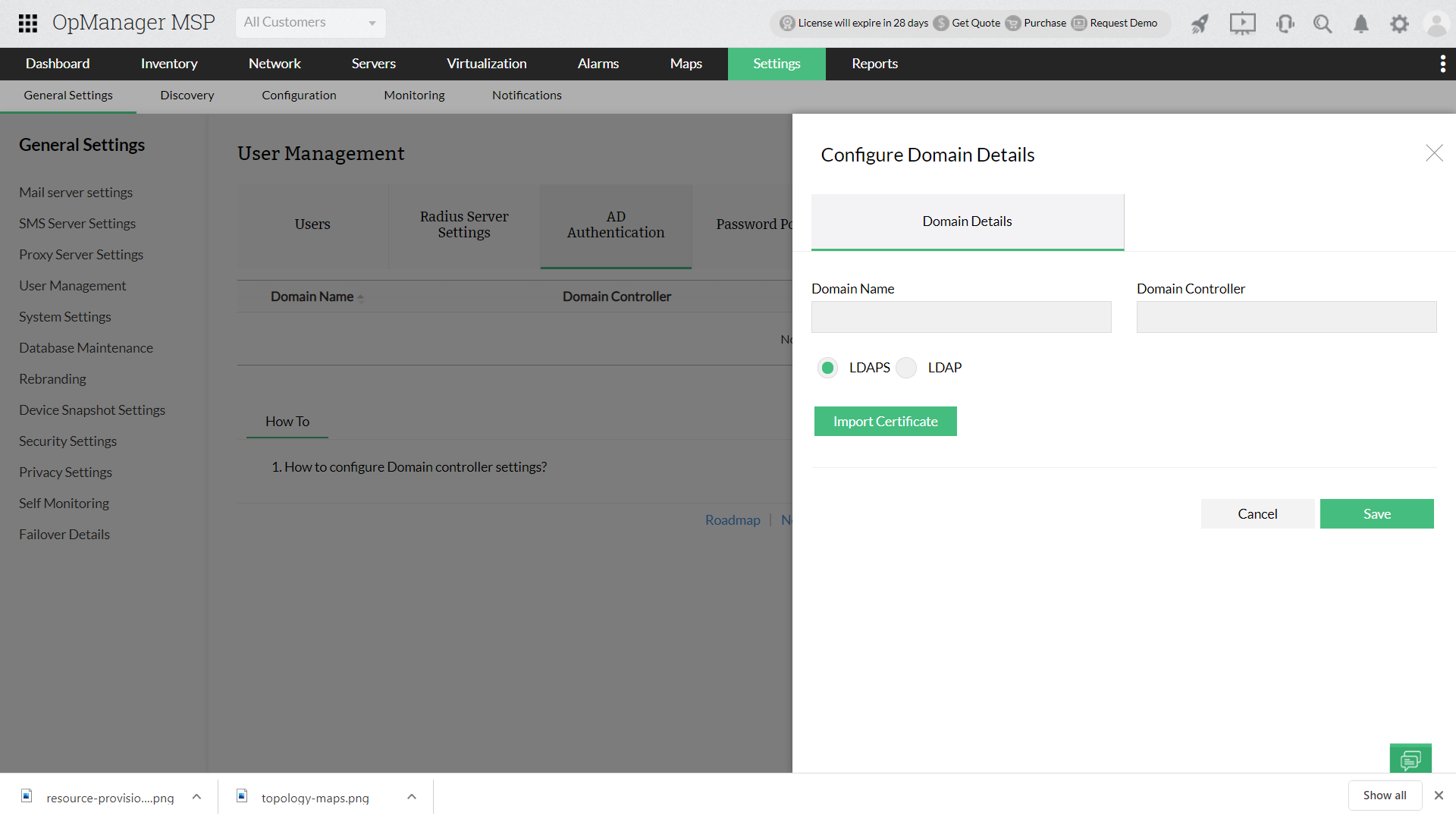This screenshot has width=1456, height=819.
Task: Open the apps grid launcher icon
Action: point(28,23)
